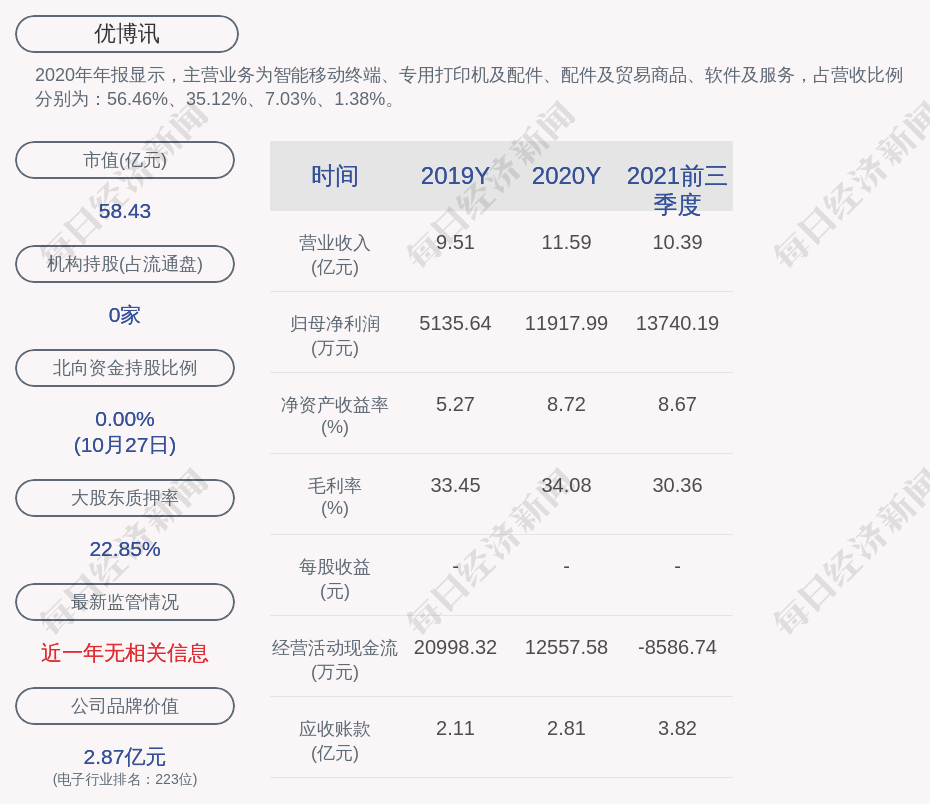Viewport: 930px width, 804px height.
Task: Click the 优博讯 company name pill
Action: [x=126, y=34]
